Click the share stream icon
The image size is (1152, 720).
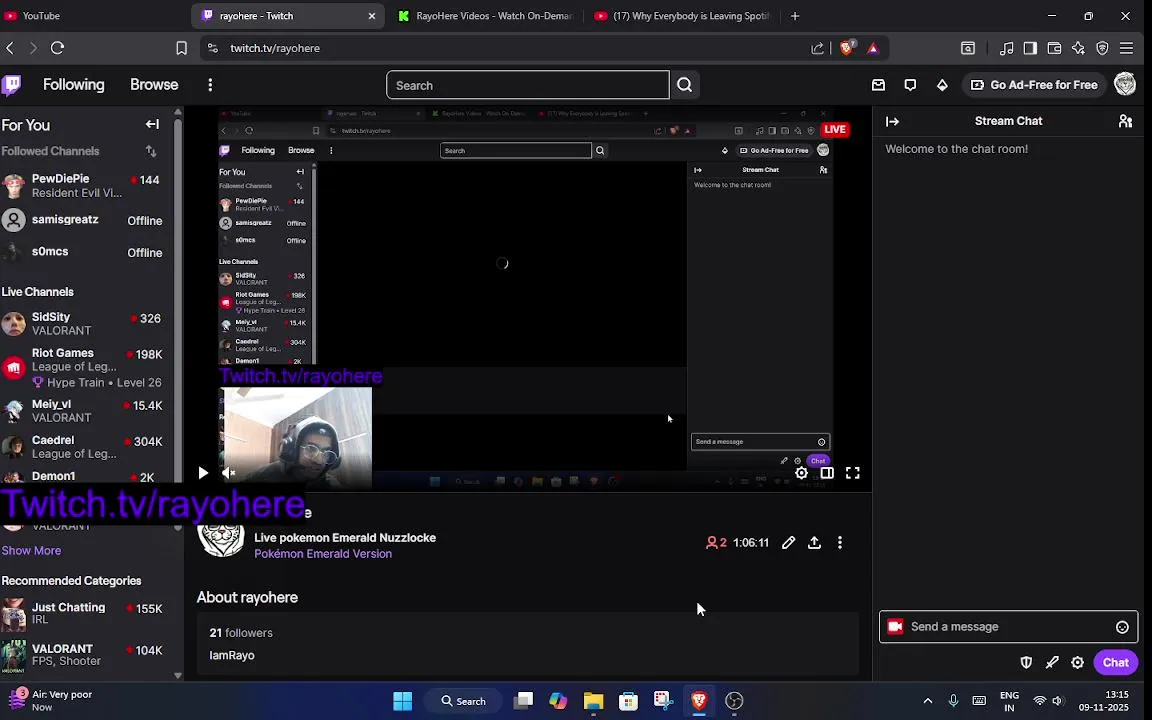[814, 543]
